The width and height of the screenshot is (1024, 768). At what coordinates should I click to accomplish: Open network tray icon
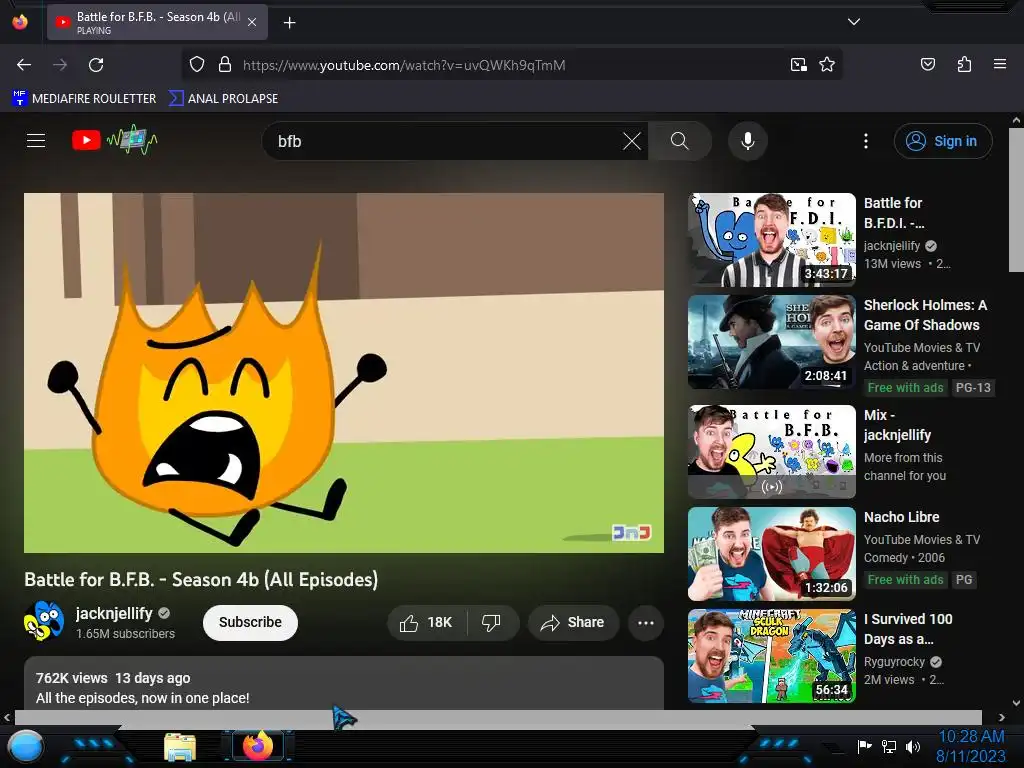(889, 746)
